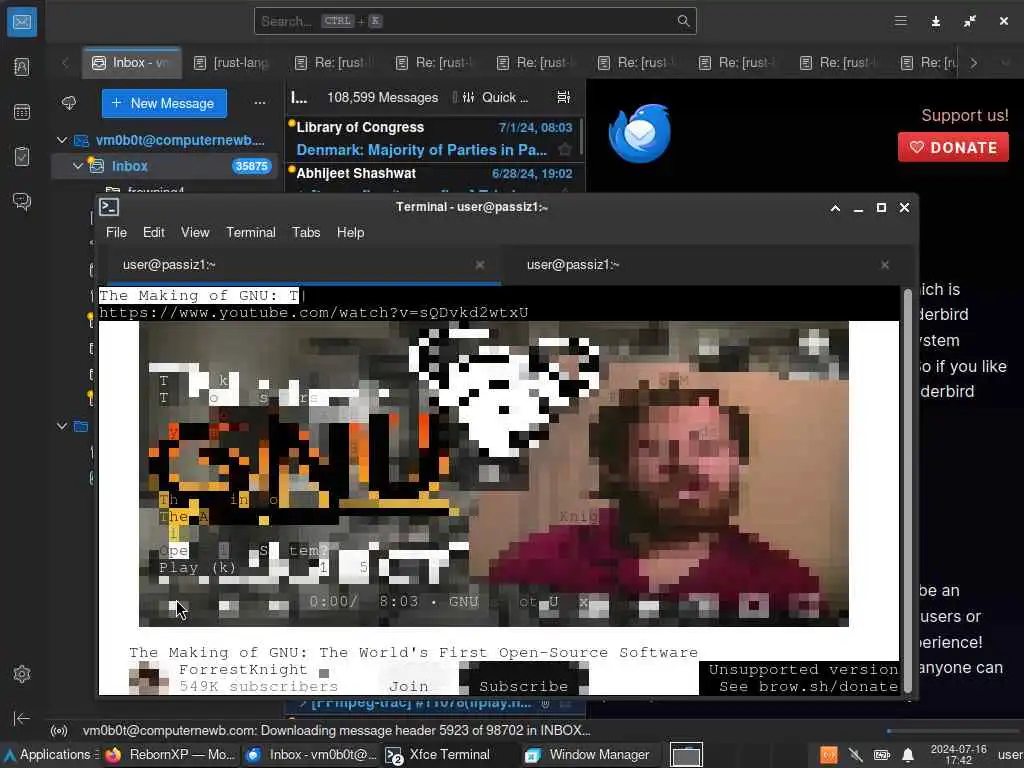The width and height of the screenshot is (1024, 768).
Task: Collapse the vm0b0t@computernewb account tree
Action: click(62, 140)
